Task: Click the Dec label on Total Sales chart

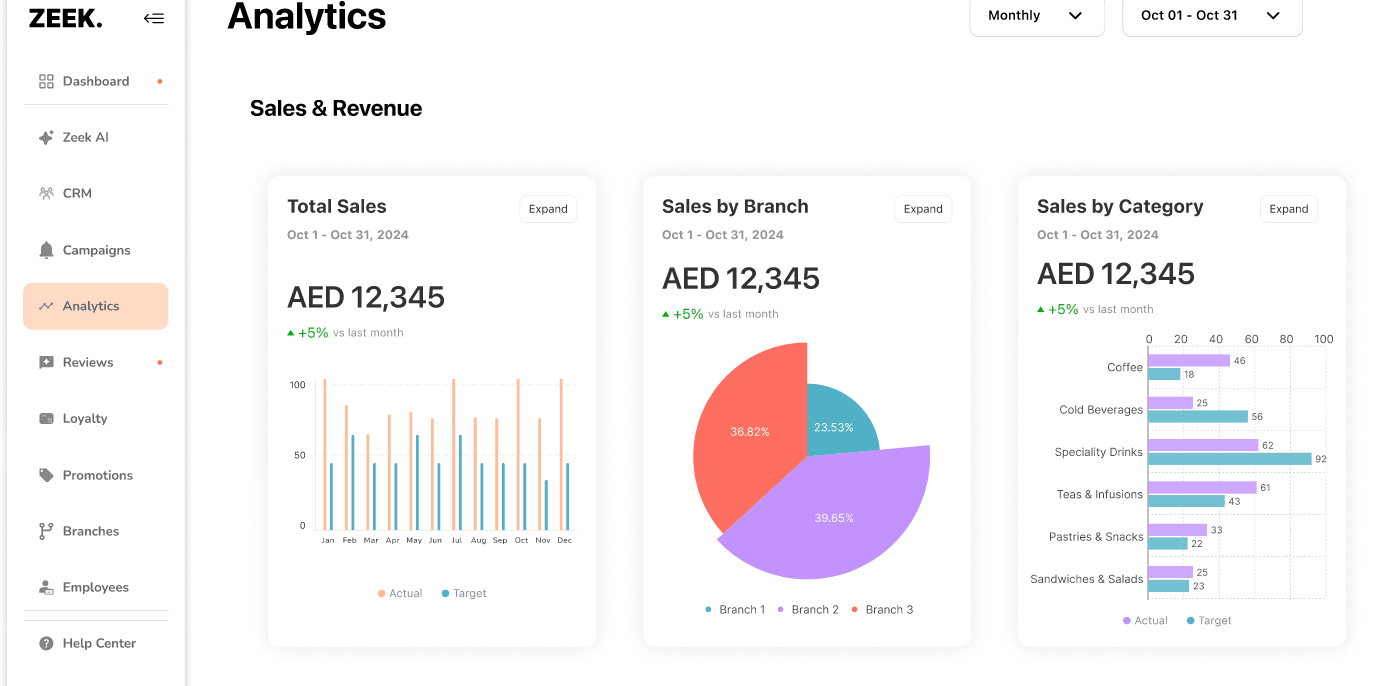Action: (x=564, y=540)
